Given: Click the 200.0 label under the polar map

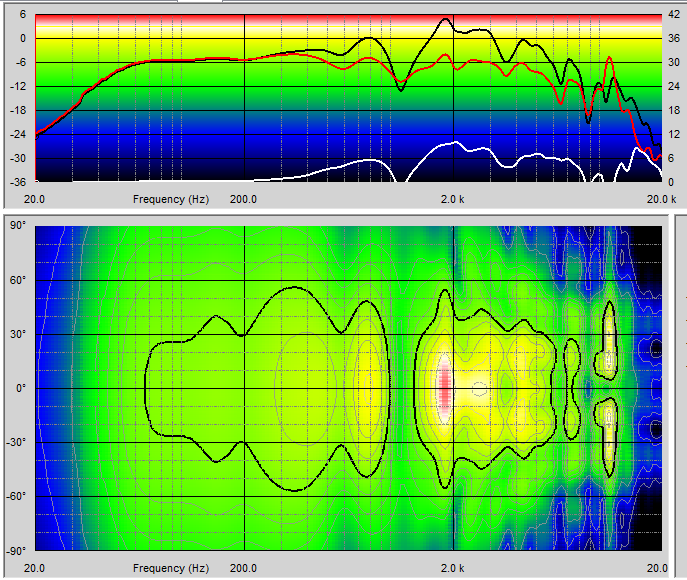Looking at the screenshot, I should tap(244, 568).
